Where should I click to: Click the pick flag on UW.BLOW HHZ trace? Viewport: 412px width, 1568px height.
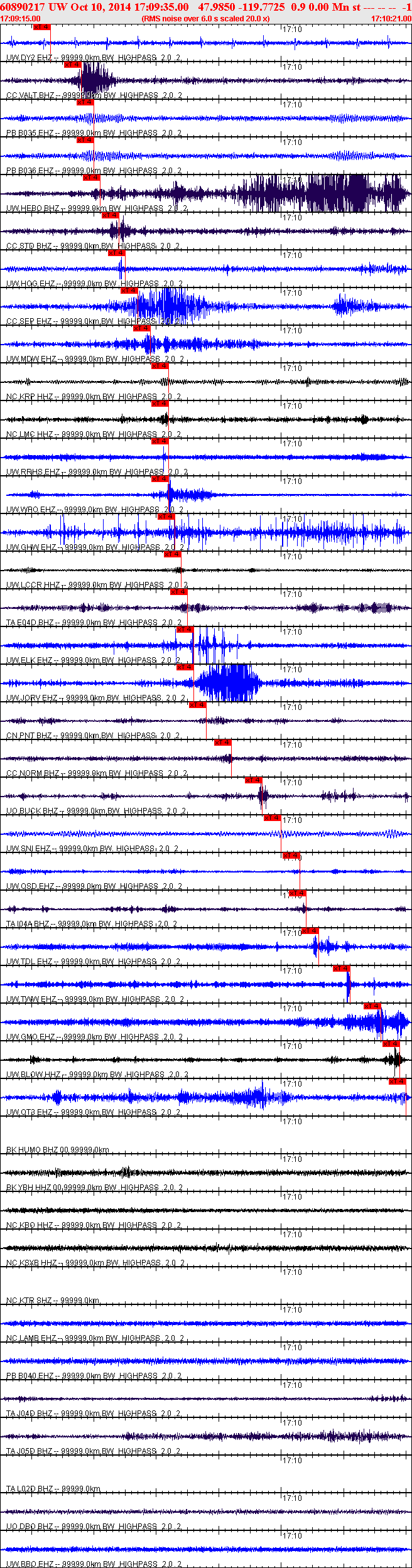tap(392, 1044)
